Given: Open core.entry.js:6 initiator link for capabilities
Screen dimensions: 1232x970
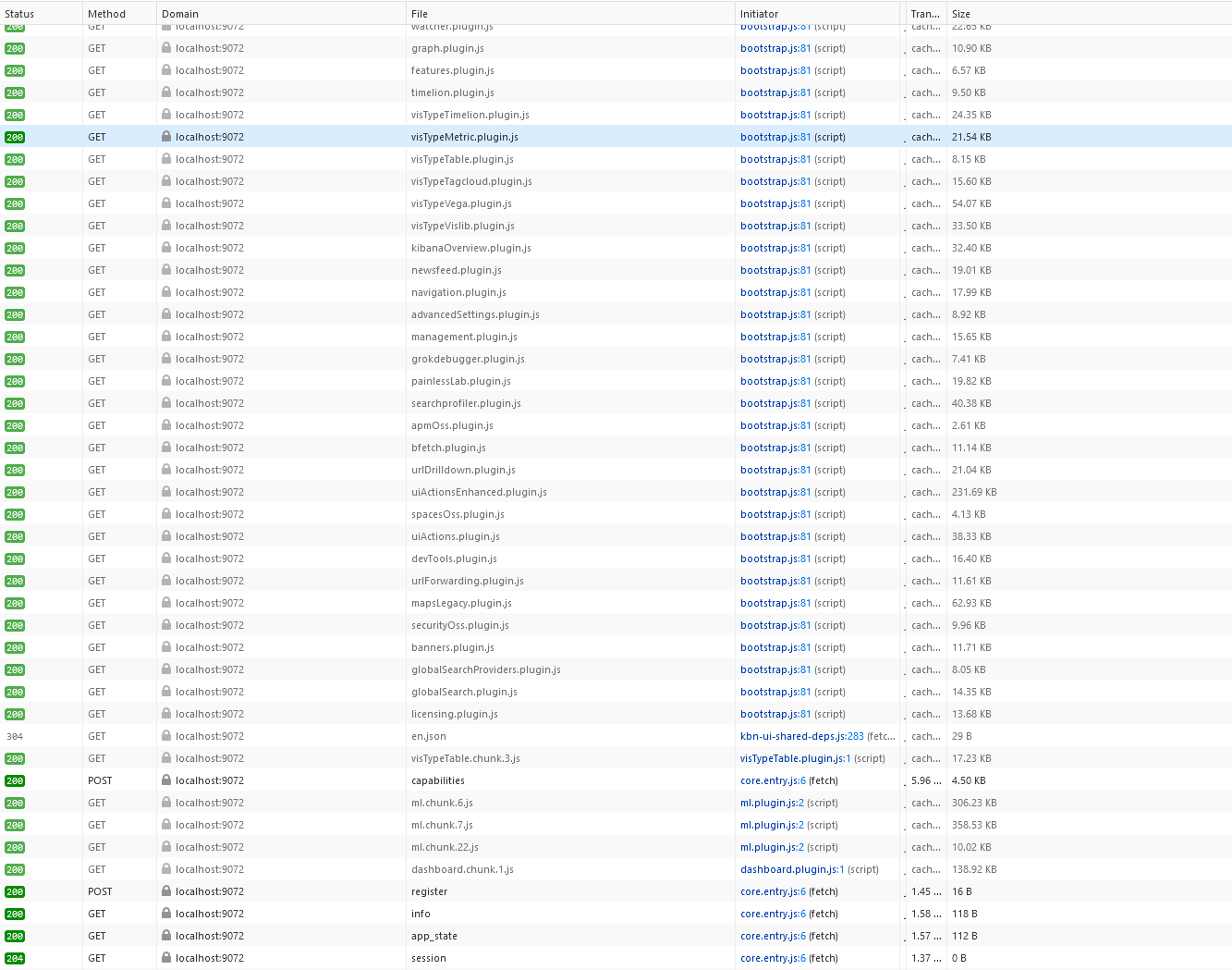Looking at the screenshot, I should 773,780.
